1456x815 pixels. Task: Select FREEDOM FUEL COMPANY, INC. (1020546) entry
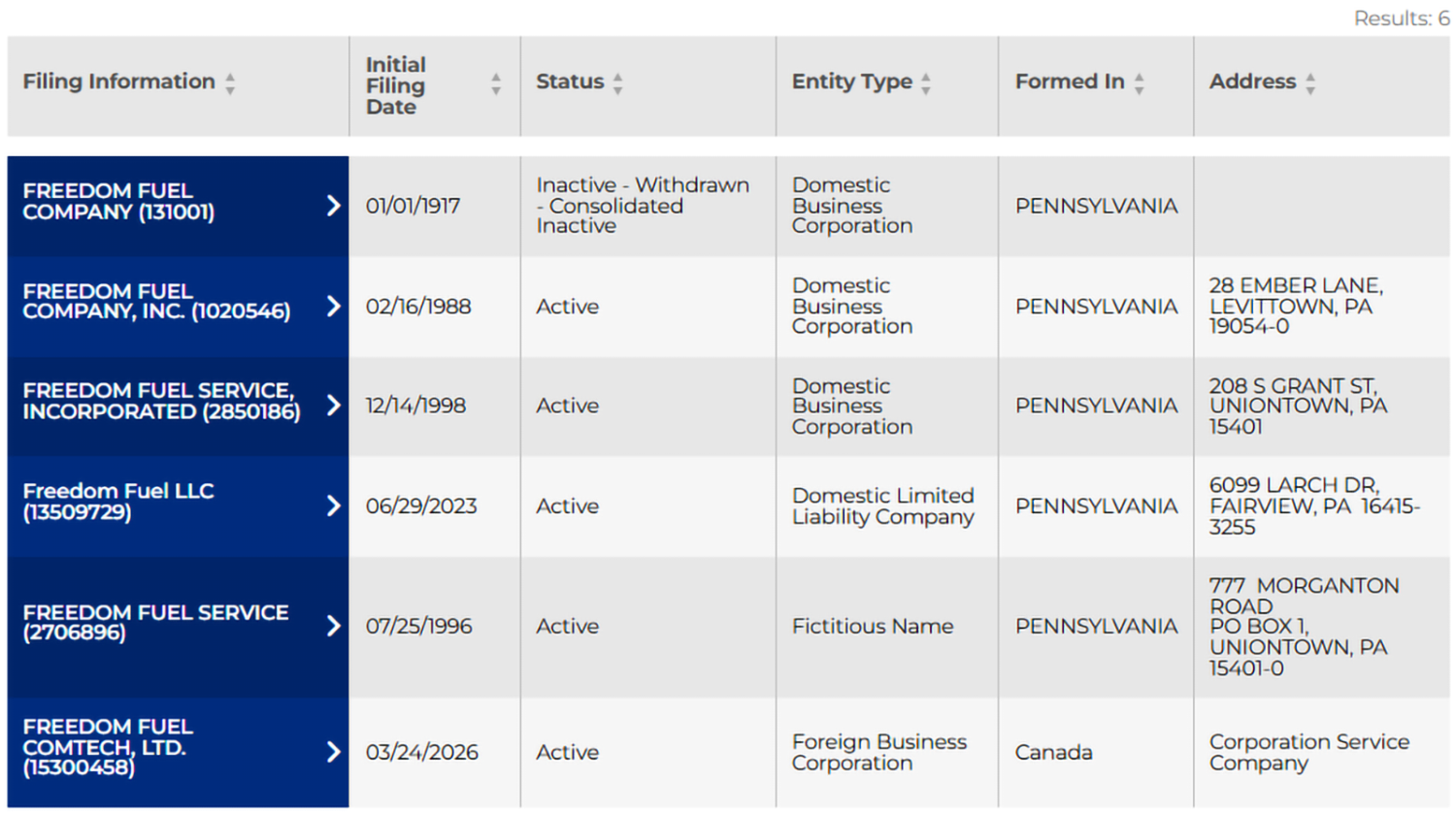click(x=156, y=302)
